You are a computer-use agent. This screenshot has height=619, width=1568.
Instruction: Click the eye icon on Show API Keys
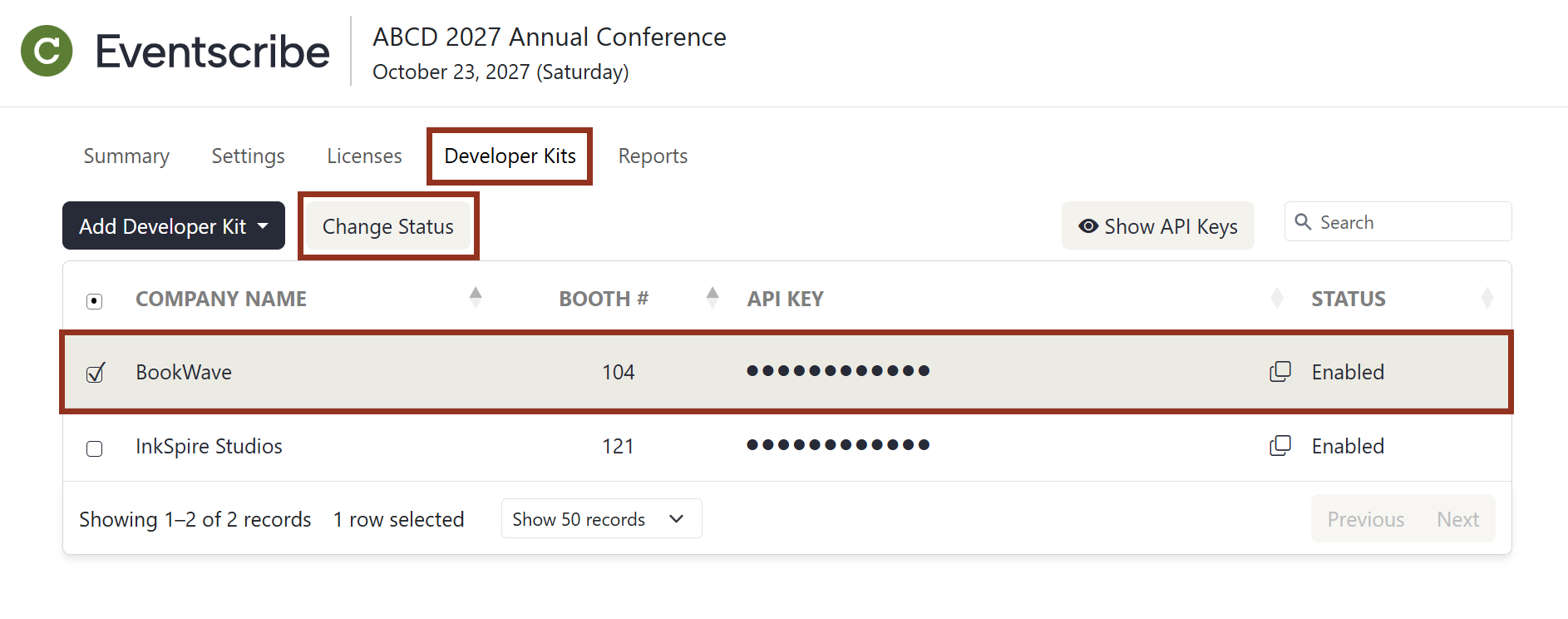(1088, 225)
